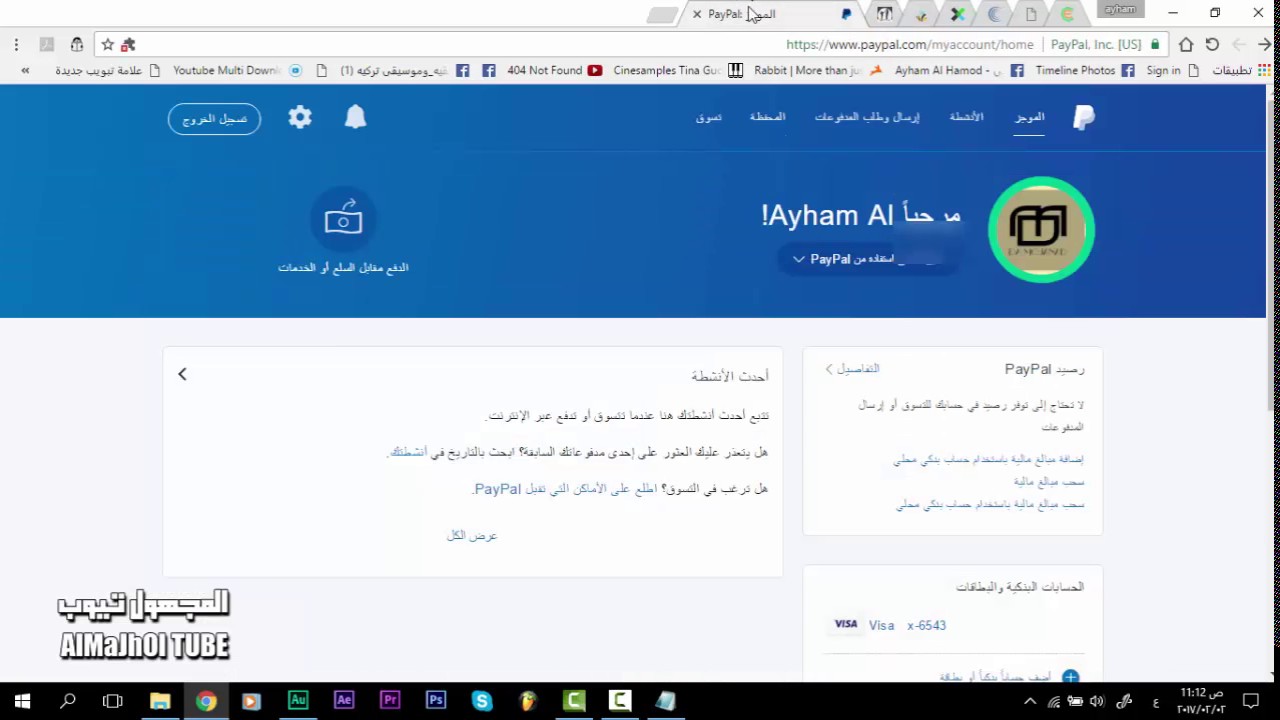Click the plus icon to add bank or card

[x=1070, y=677]
